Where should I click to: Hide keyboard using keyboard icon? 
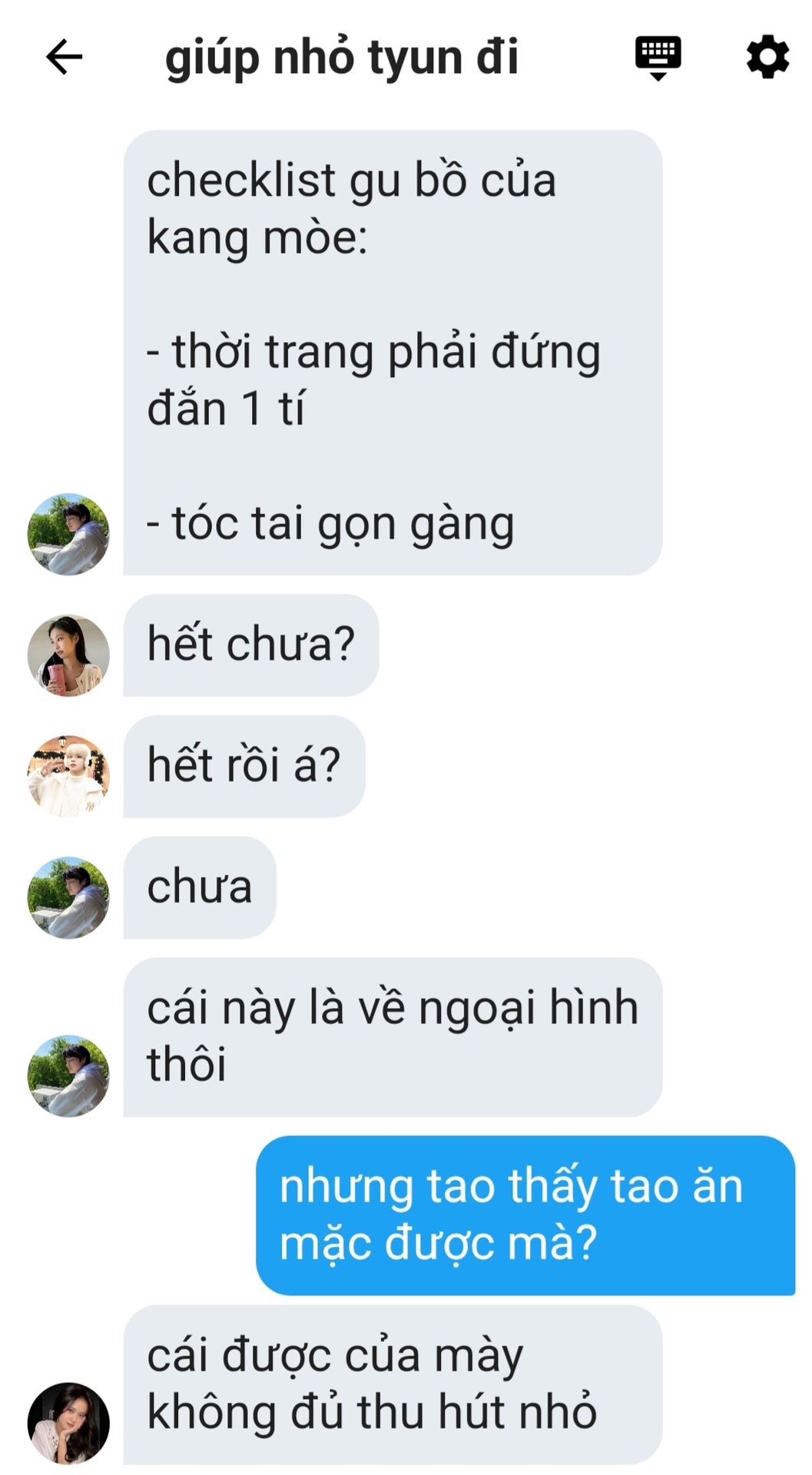click(658, 58)
